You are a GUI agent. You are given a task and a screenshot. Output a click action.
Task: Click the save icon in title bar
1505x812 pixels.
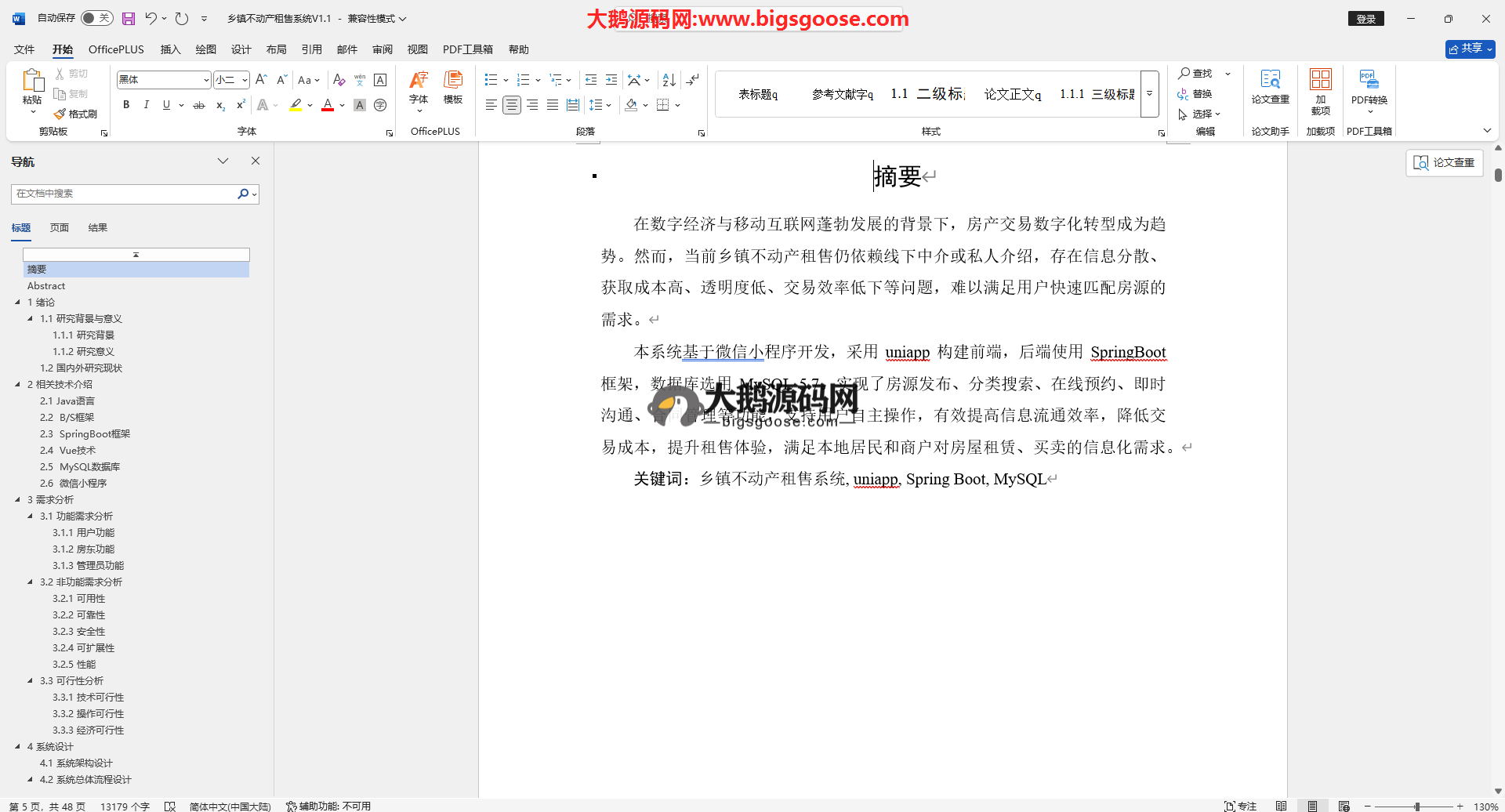[x=129, y=18]
